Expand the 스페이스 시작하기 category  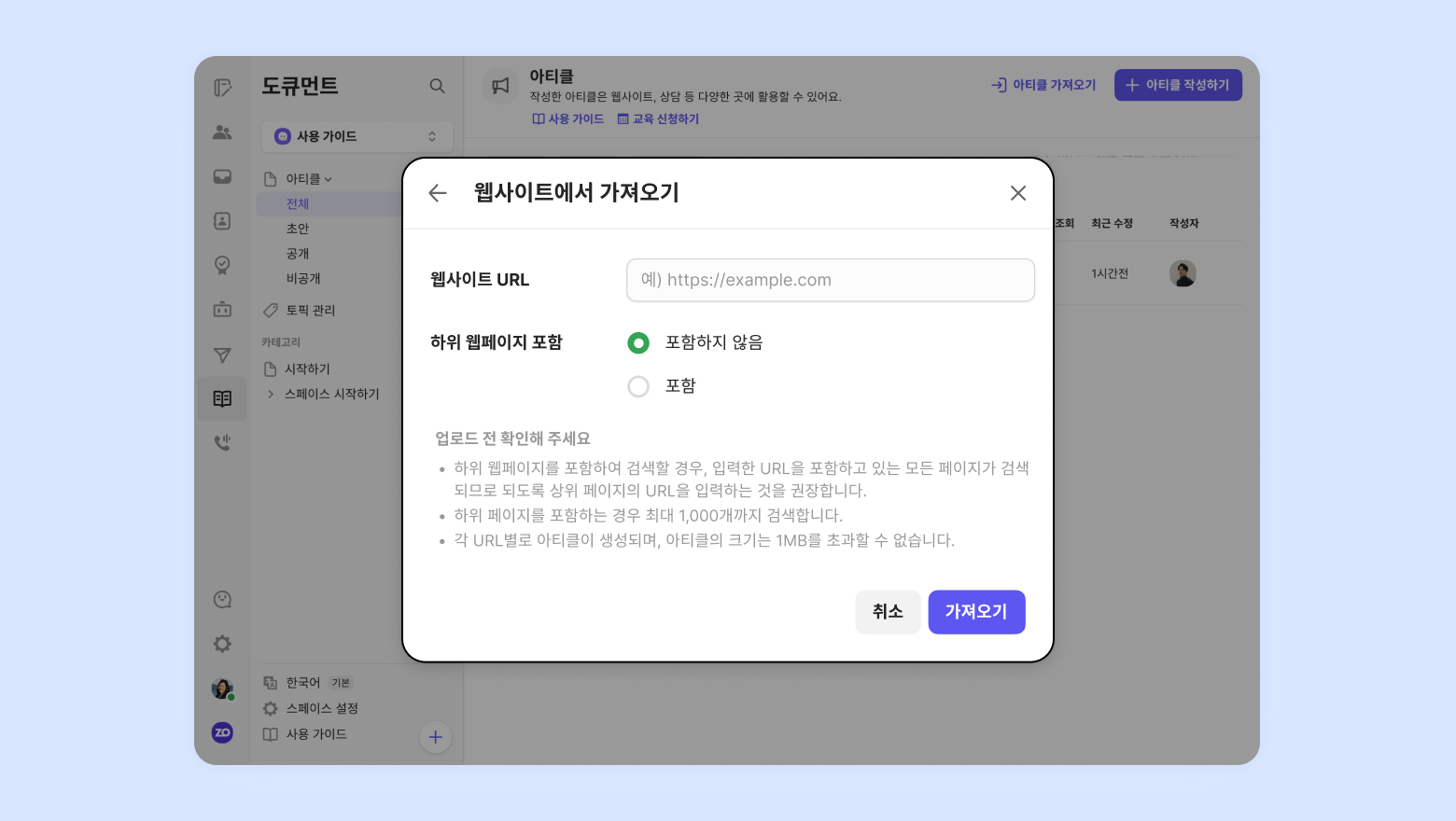click(271, 394)
